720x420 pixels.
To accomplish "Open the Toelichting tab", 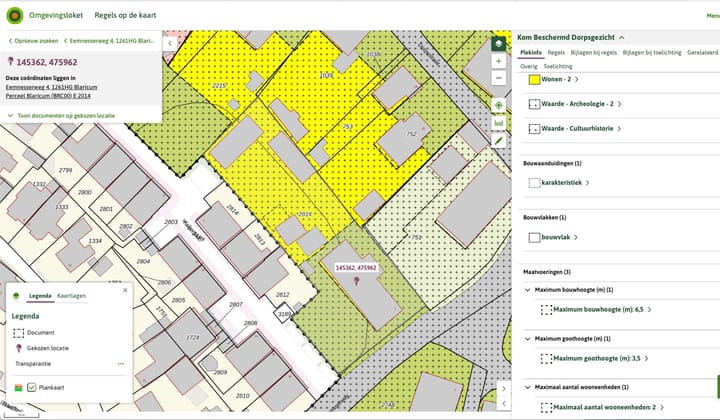I will click(557, 65).
